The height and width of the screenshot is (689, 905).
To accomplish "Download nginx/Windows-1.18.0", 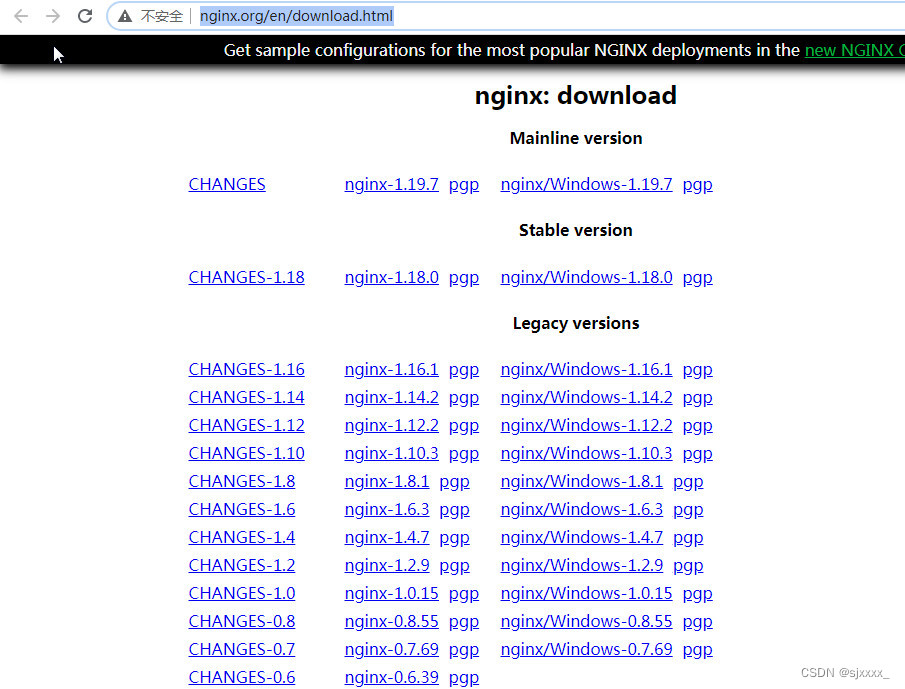I will 586,277.
